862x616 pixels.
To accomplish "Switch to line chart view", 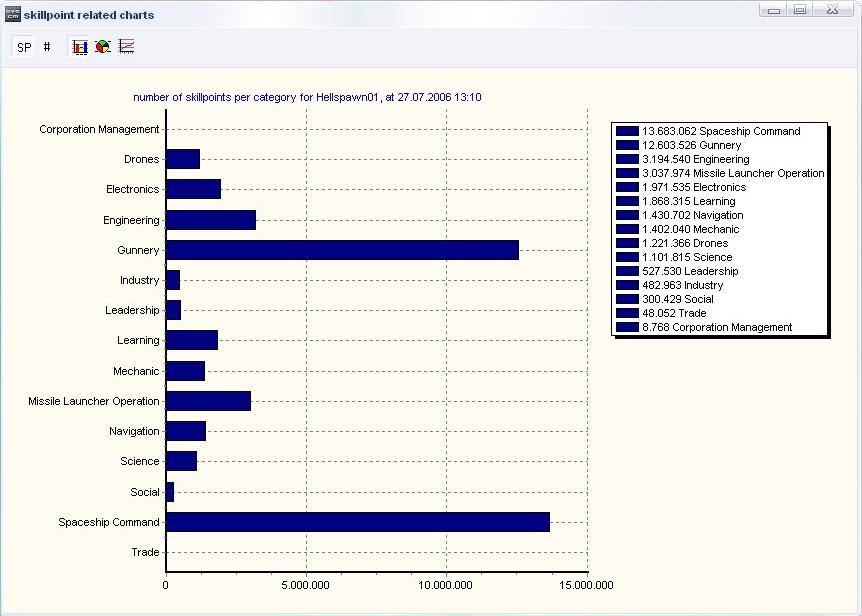I will pyautogui.click(x=127, y=47).
